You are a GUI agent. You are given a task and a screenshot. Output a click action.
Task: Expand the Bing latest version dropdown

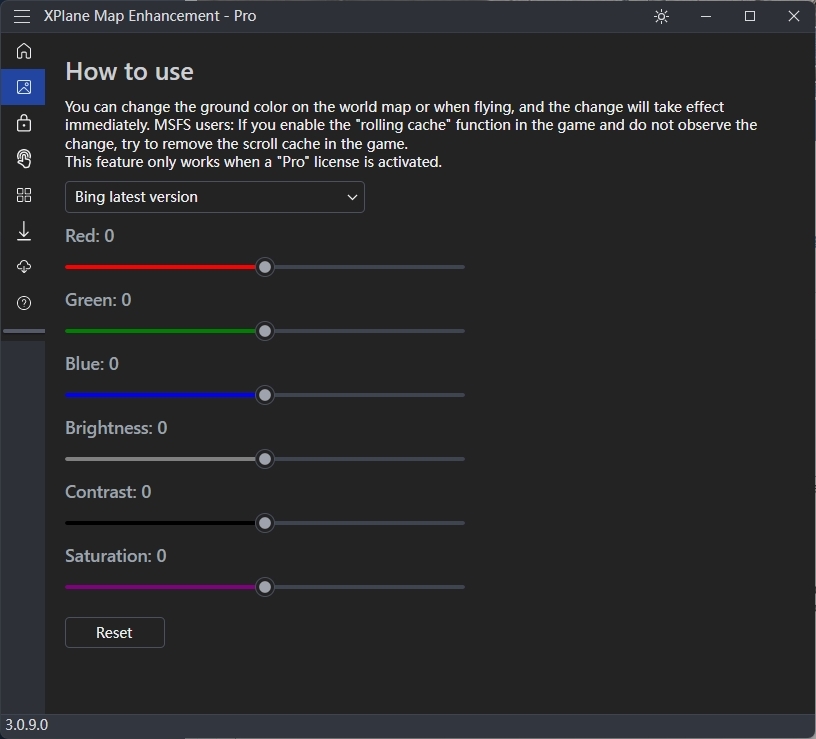click(214, 197)
